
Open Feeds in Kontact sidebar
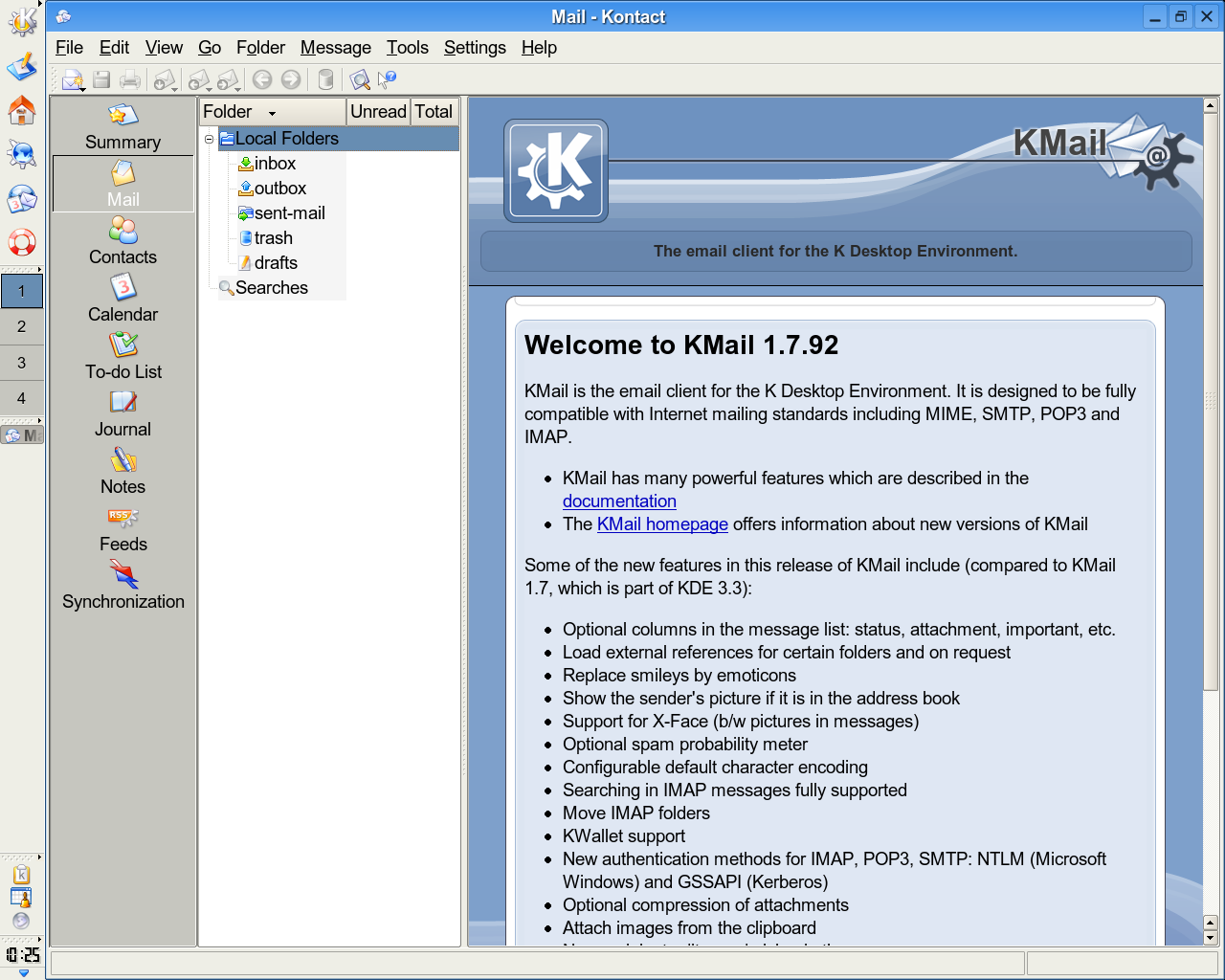pos(122,528)
